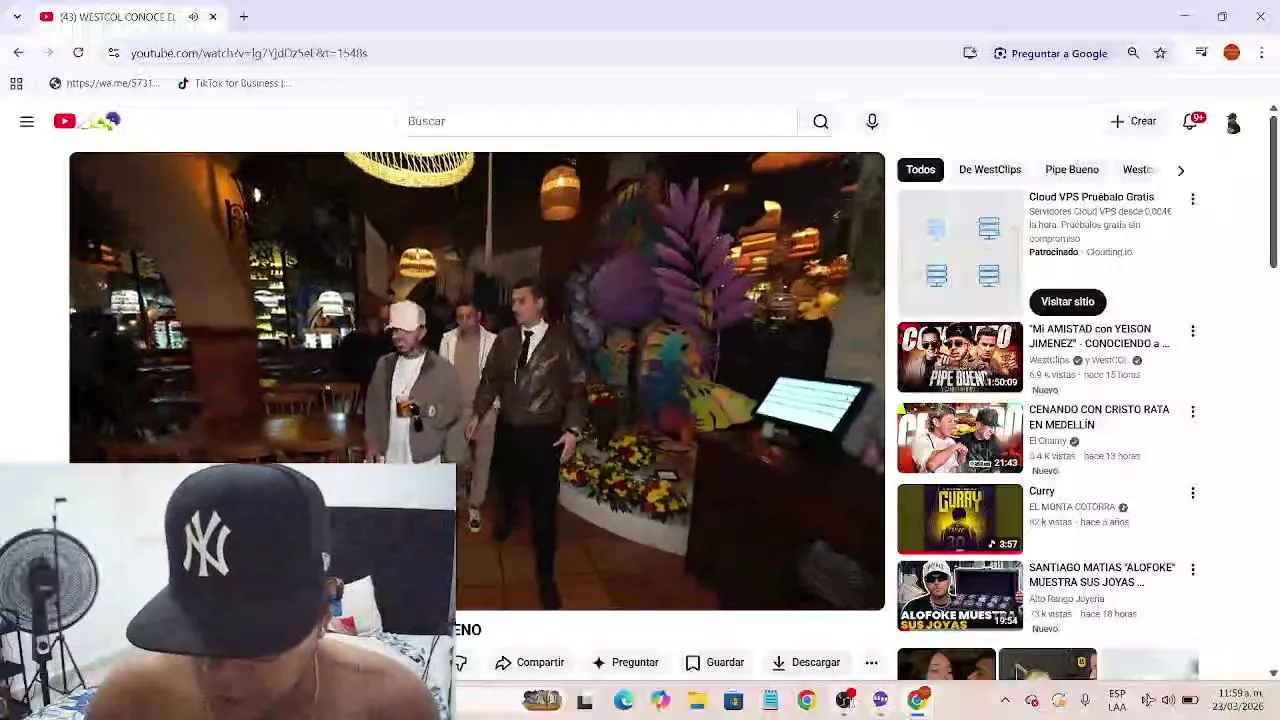Screen dimensions: 1280x720
Task: Open Mi AMISTAD con YEISON JIMENEZ thumbnail
Action: tap(960, 357)
